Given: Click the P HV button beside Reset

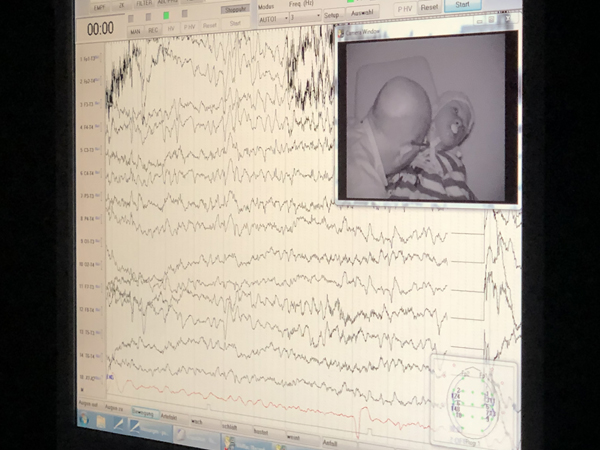Looking at the screenshot, I should [x=405, y=9].
